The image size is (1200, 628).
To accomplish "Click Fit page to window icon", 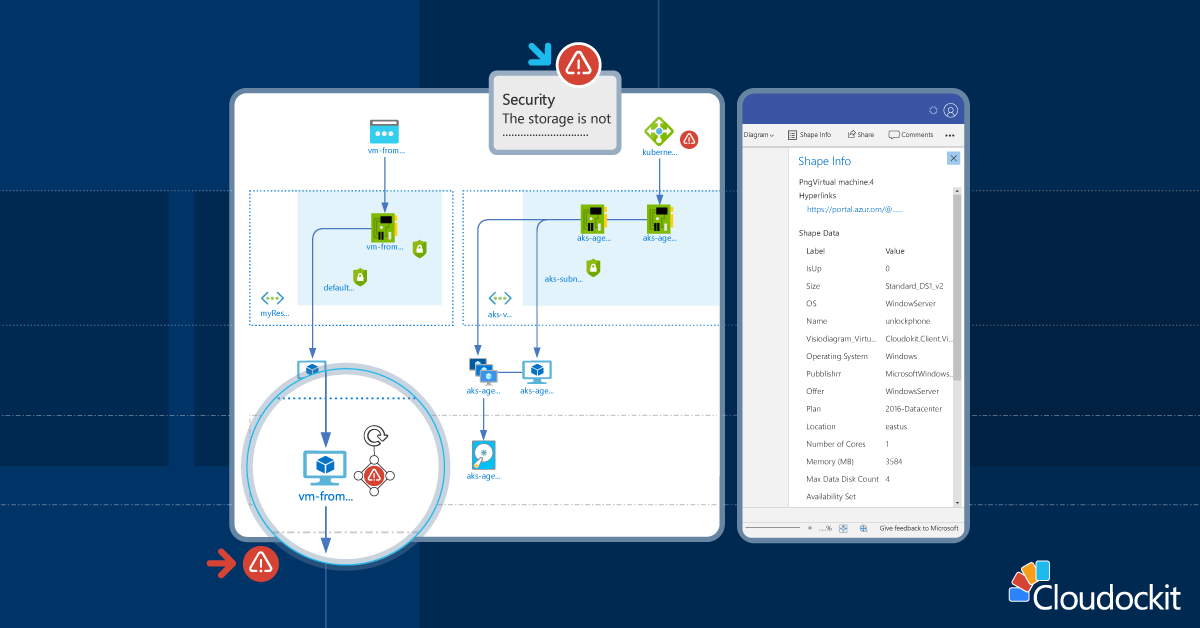I will (x=843, y=528).
